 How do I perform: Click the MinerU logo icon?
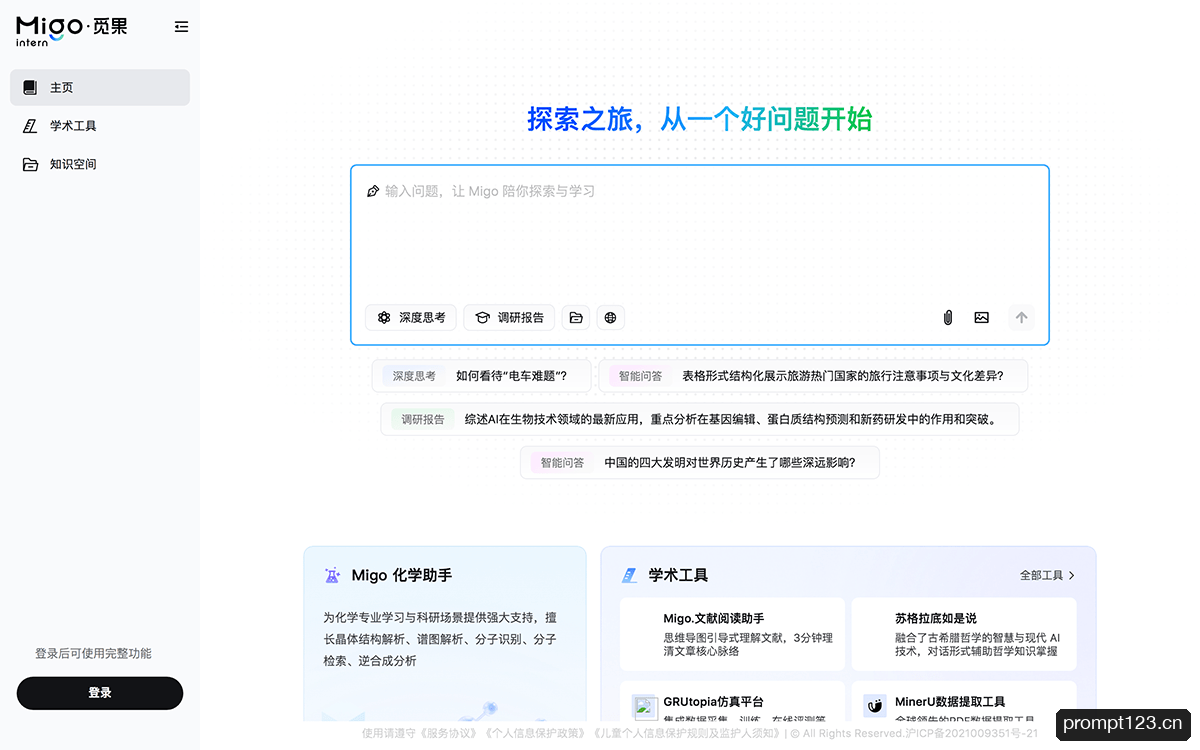pos(875,706)
